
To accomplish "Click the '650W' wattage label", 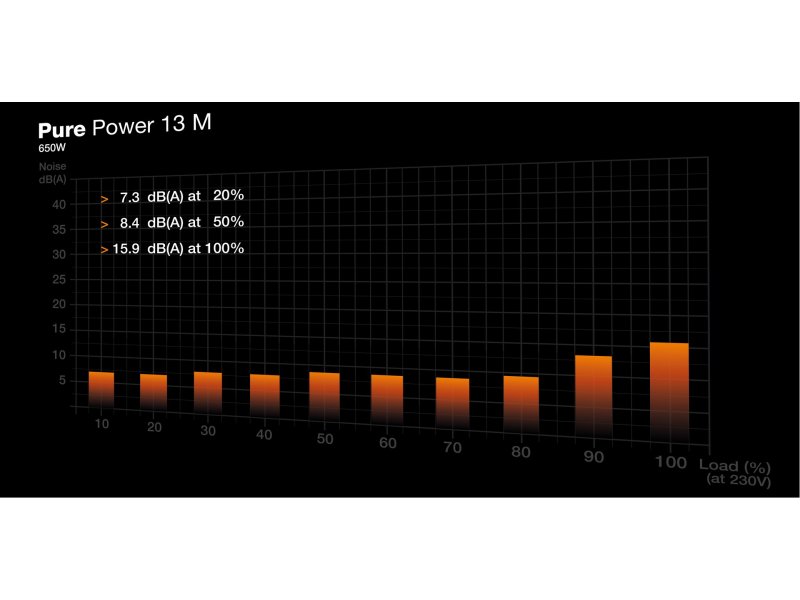I will point(52,148).
